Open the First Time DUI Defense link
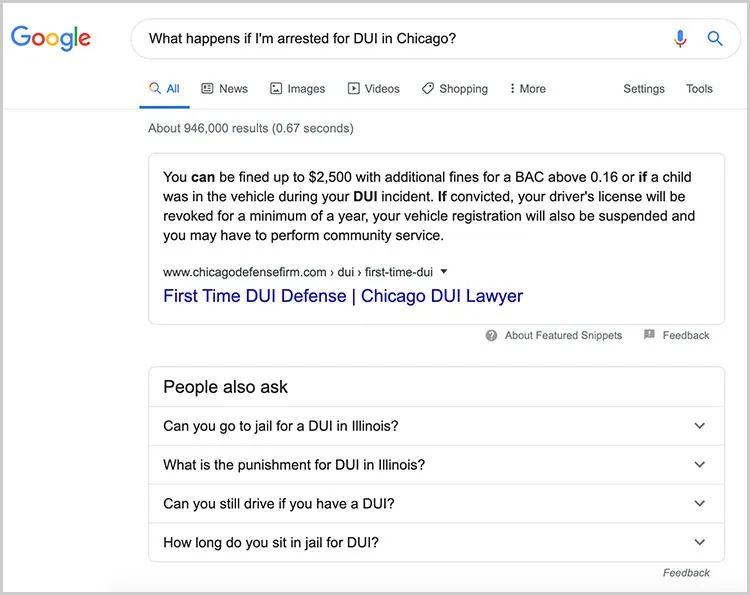 pos(343,296)
